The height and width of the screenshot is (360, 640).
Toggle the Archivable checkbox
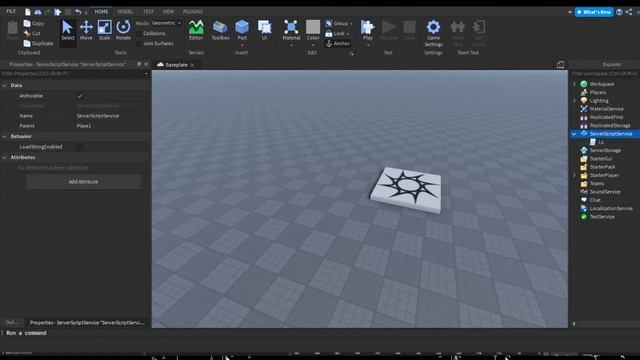(x=80, y=96)
